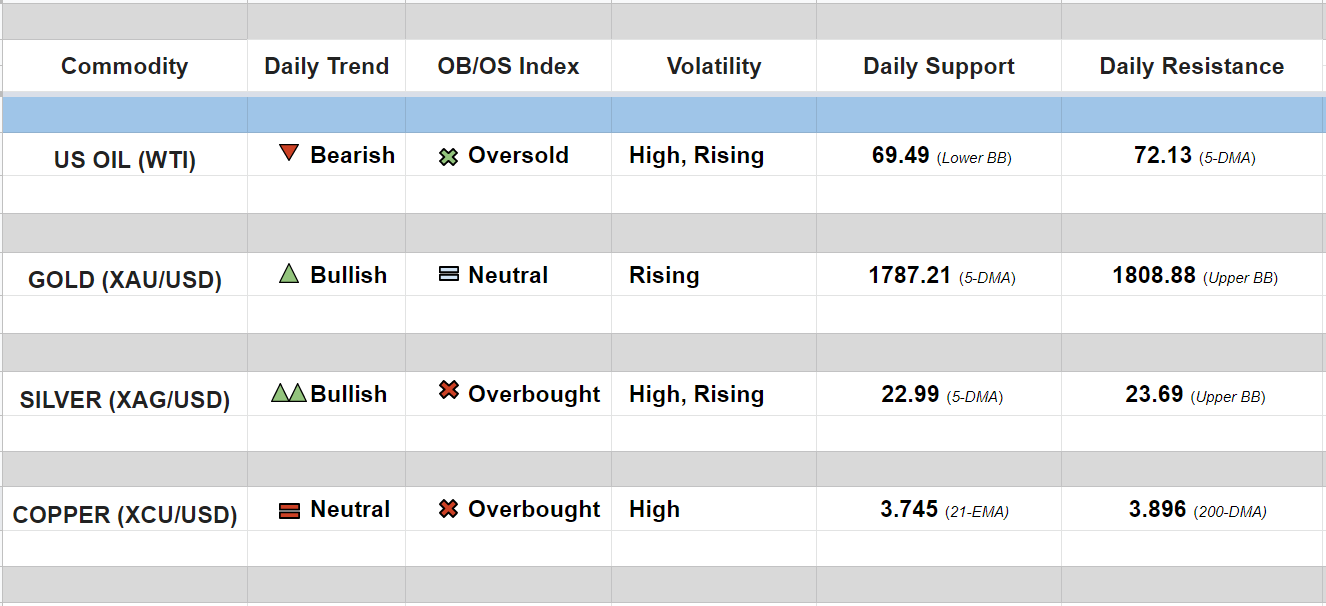The width and height of the screenshot is (1326, 606).
Task: Click the SILVER (XAG/USD) row label
Action: tap(125, 400)
